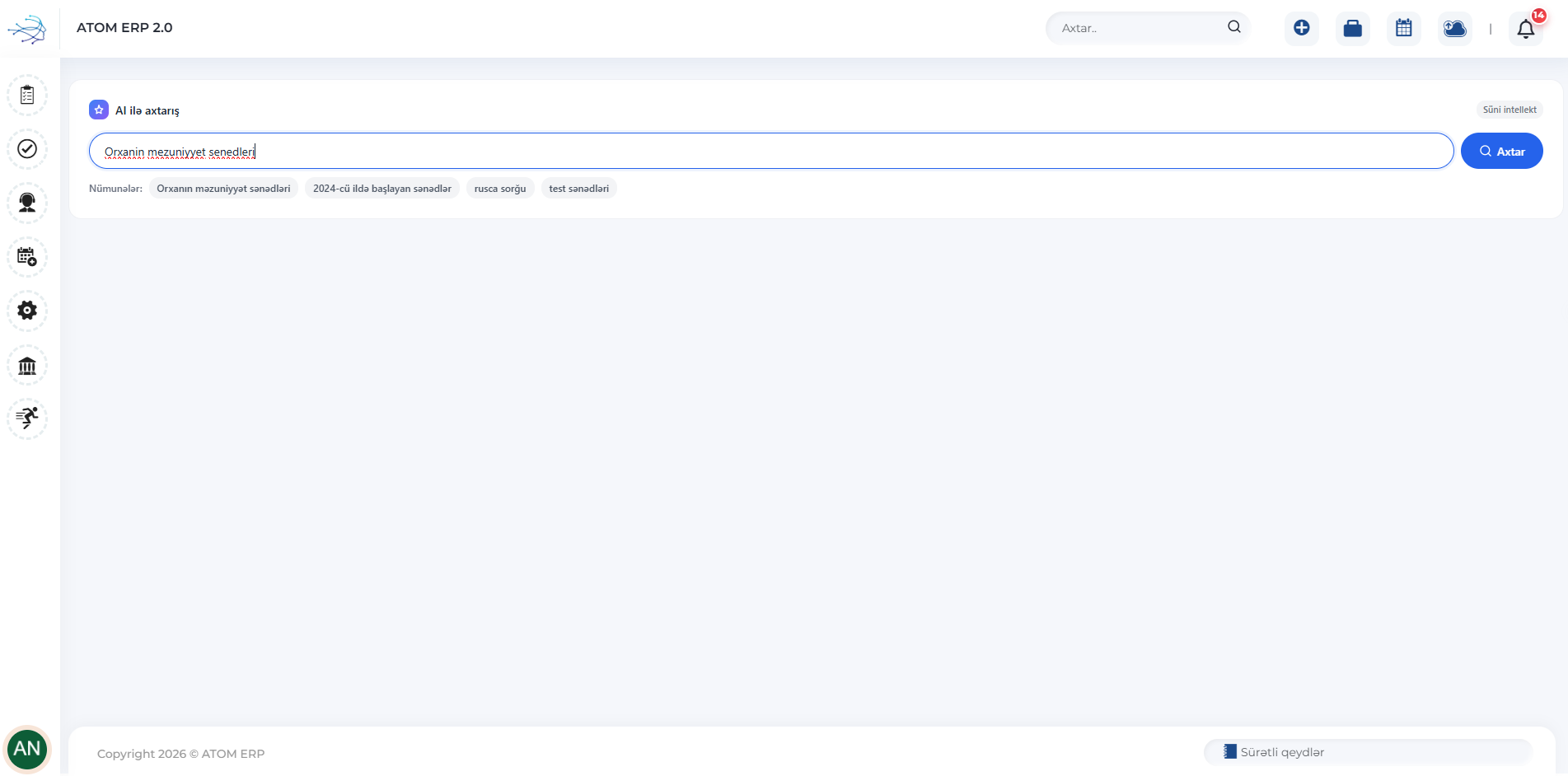Viewport: 1568px width, 776px height.
Task: Click the magnifier in the top Axtar field
Action: [1233, 27]
